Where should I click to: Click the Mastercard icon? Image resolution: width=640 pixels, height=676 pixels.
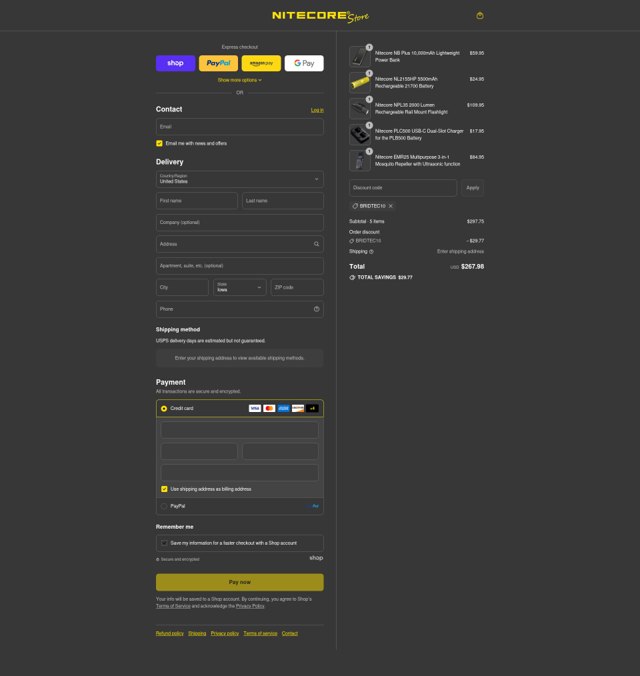click(x=269, y=408)
